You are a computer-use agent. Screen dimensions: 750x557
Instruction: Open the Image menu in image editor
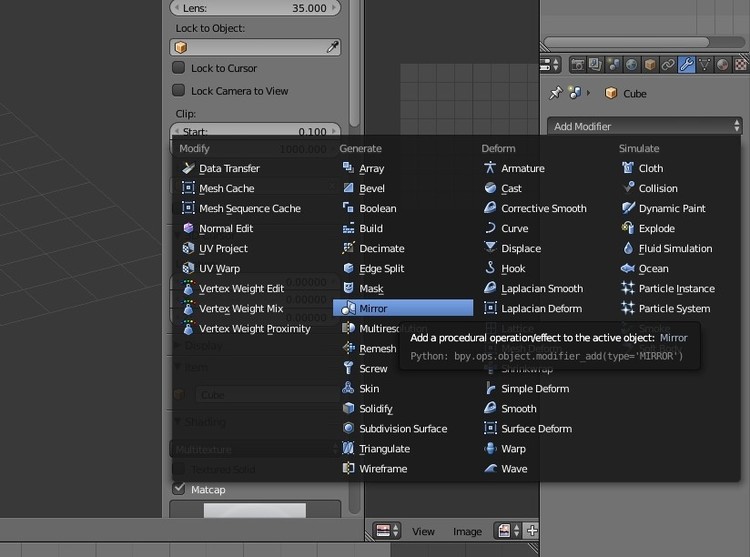[x=467, y=532]
